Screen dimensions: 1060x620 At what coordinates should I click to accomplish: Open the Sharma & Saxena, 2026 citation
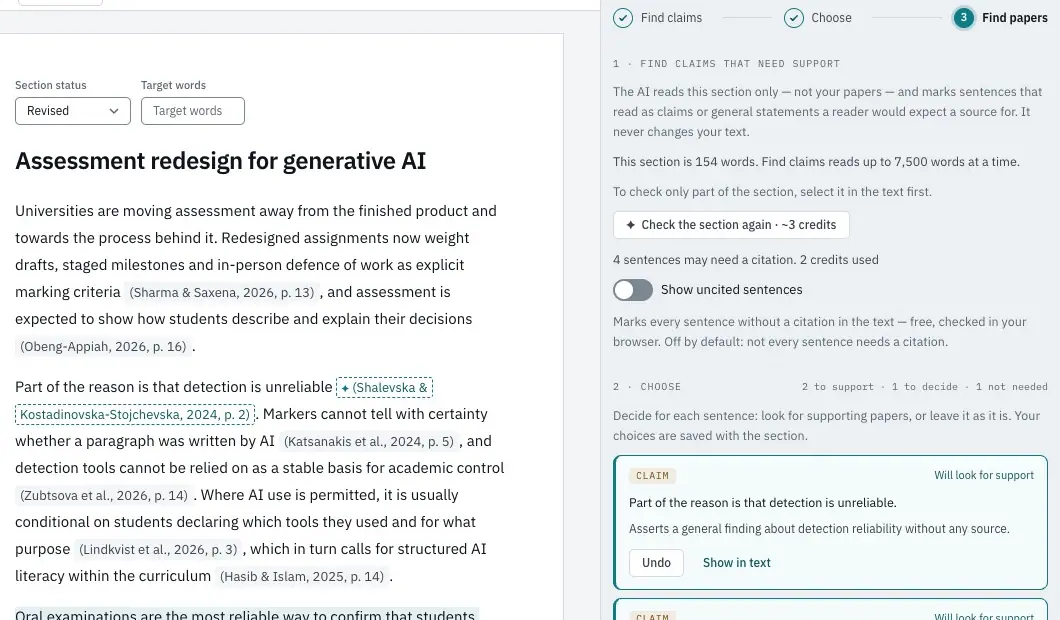pos(222,293)
